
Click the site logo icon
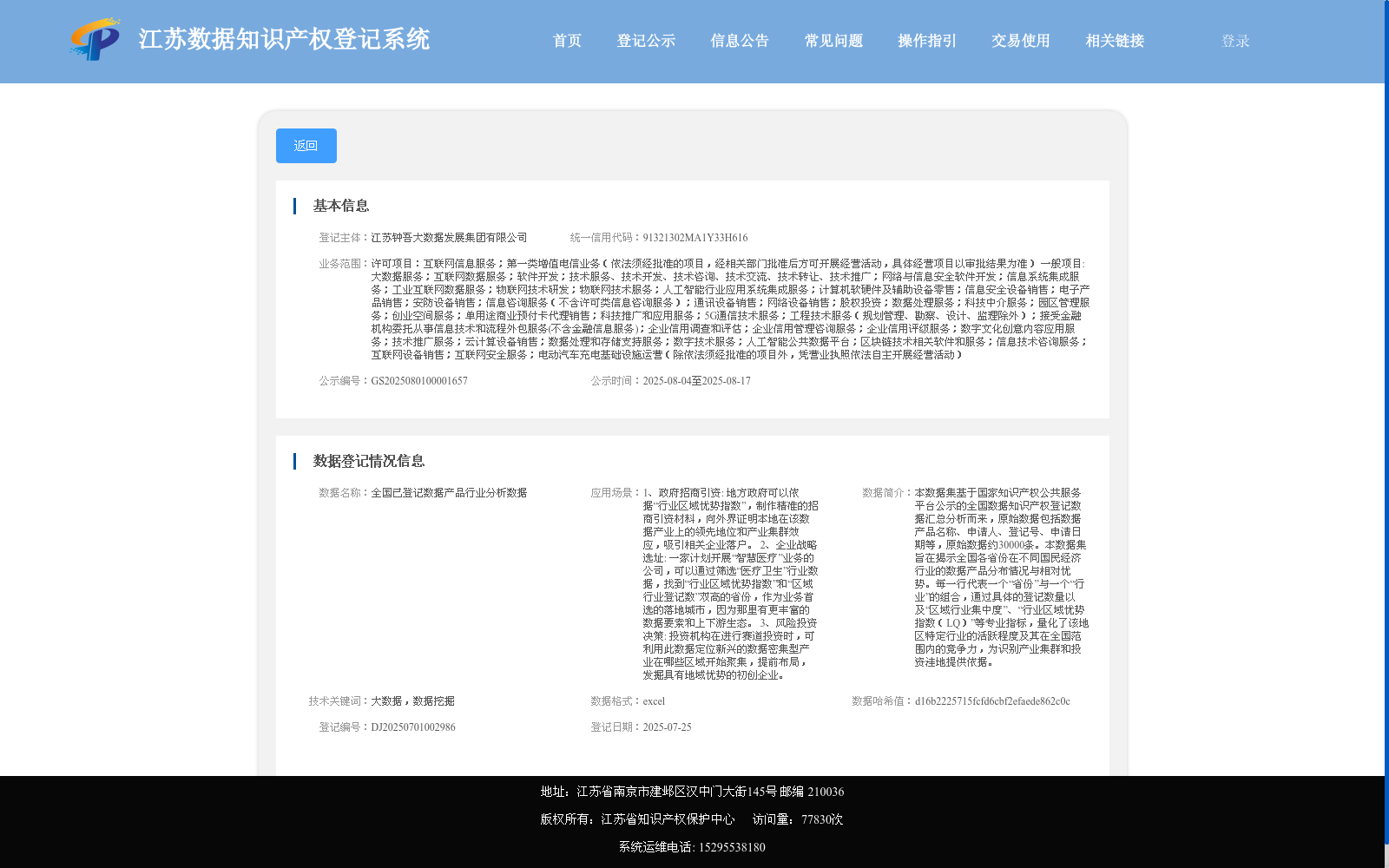95,40
